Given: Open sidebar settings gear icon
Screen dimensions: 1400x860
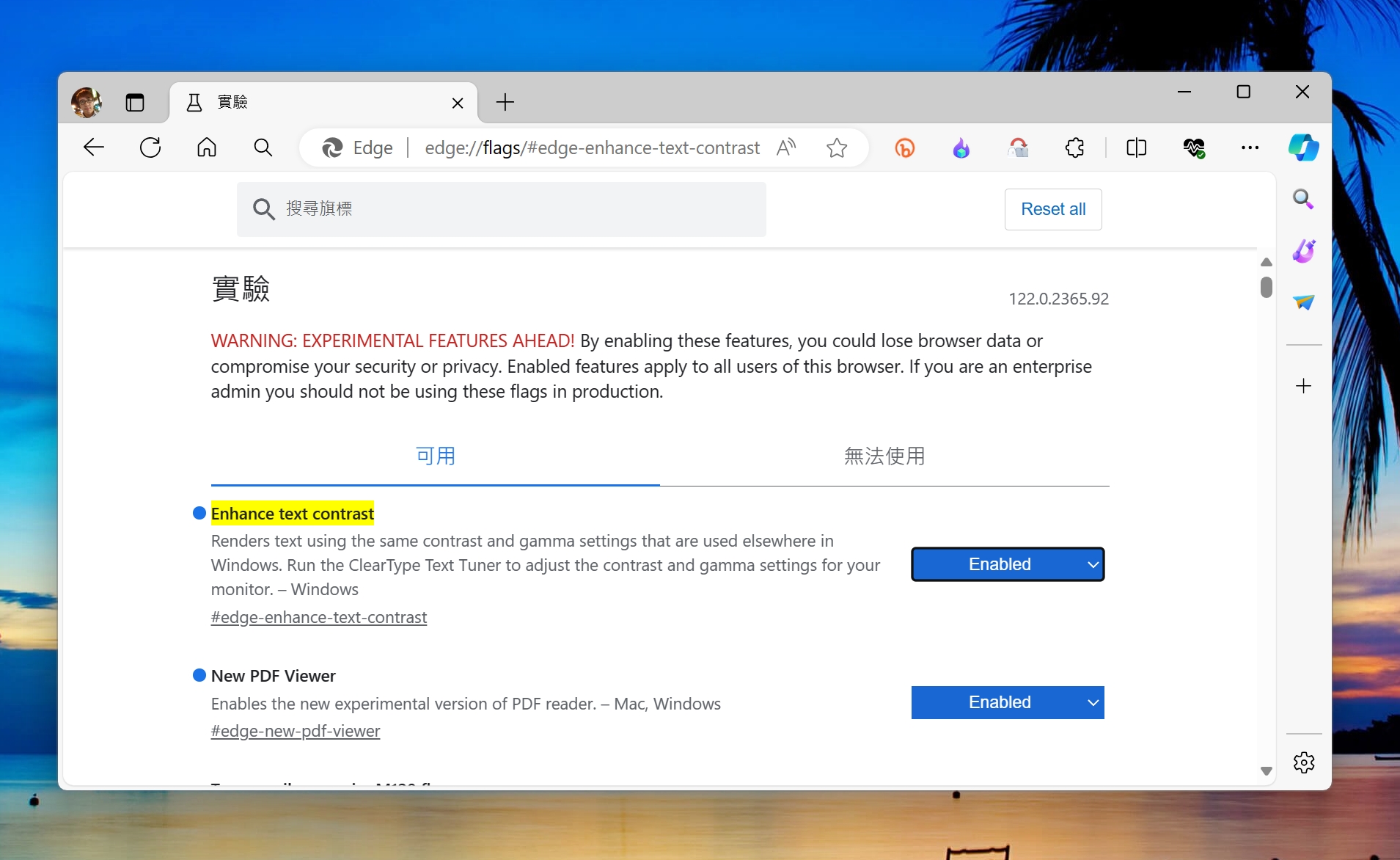Looking at the screenshot, I should tap(1303, 762).
